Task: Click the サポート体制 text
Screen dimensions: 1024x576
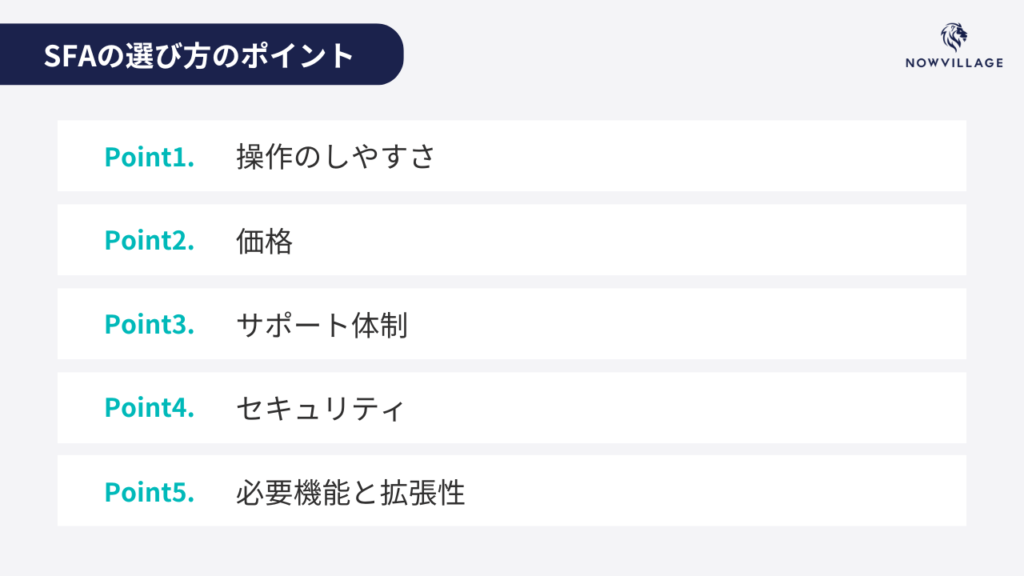Action: (x=322, y=325)
